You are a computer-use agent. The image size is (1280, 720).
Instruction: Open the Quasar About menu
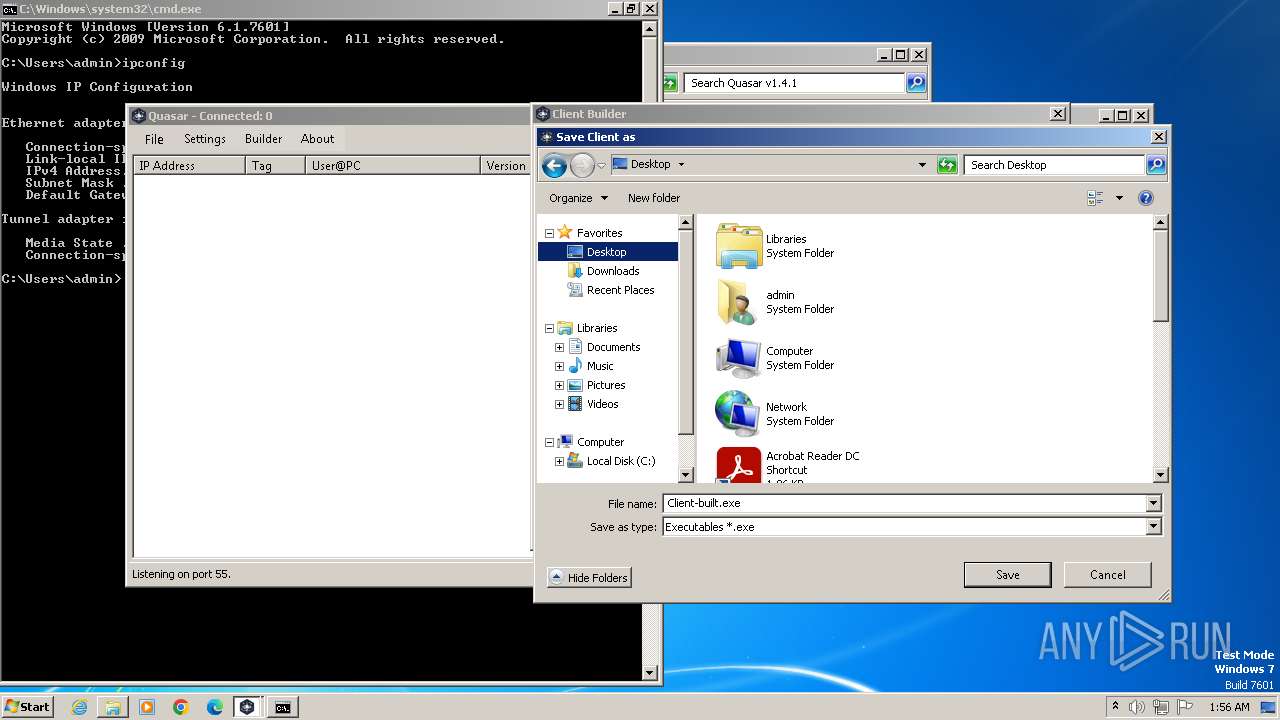[x=318, y=139]
